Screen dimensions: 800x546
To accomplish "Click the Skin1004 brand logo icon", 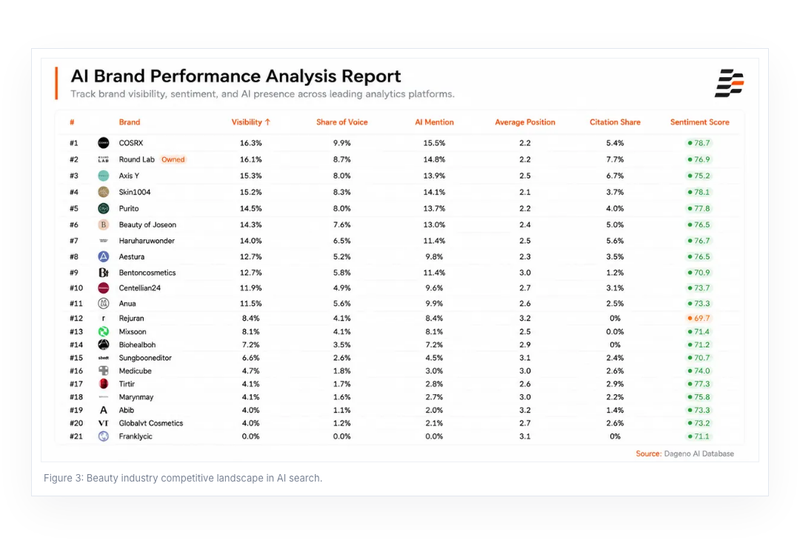I will tap(103, 192).
